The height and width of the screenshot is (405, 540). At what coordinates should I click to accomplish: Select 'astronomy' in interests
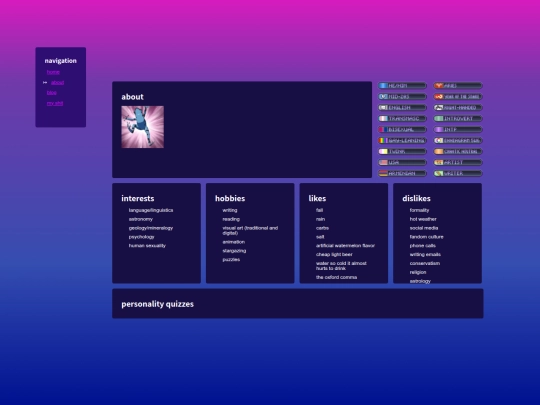point(141,219)
